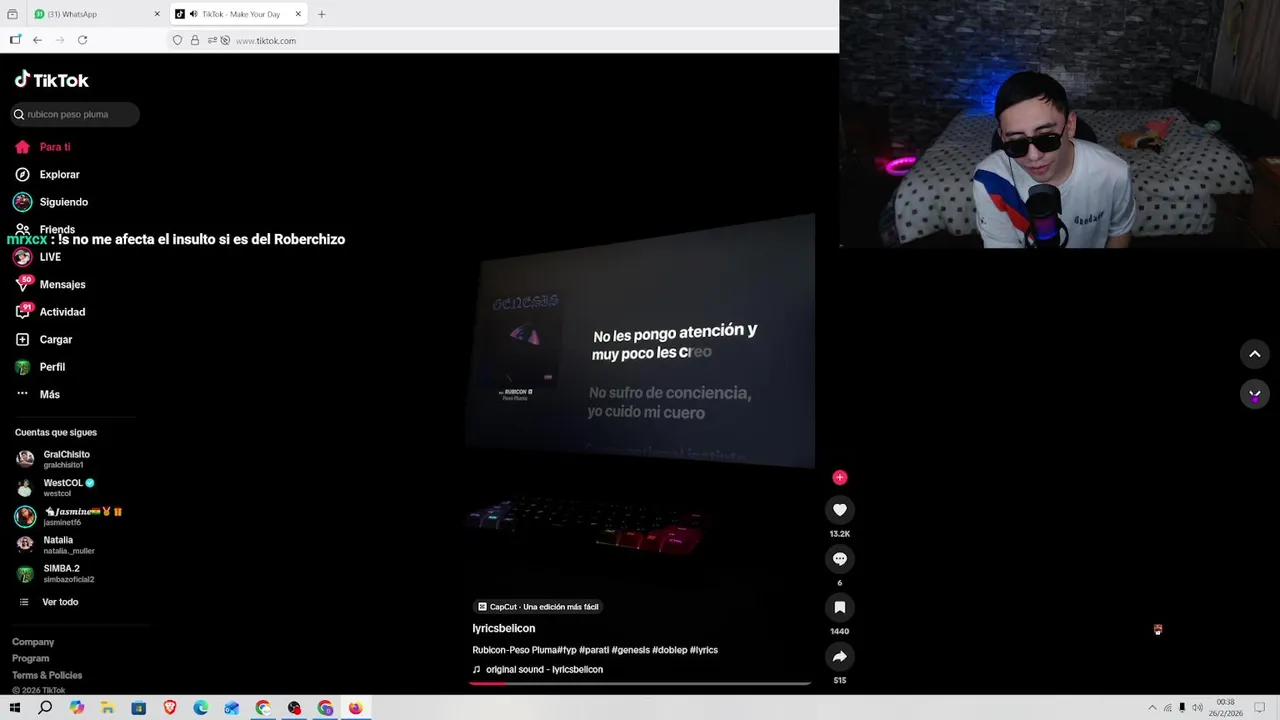Open the tracking protection shield icon
The image size is (1280, 720).
tap(178, 40)
